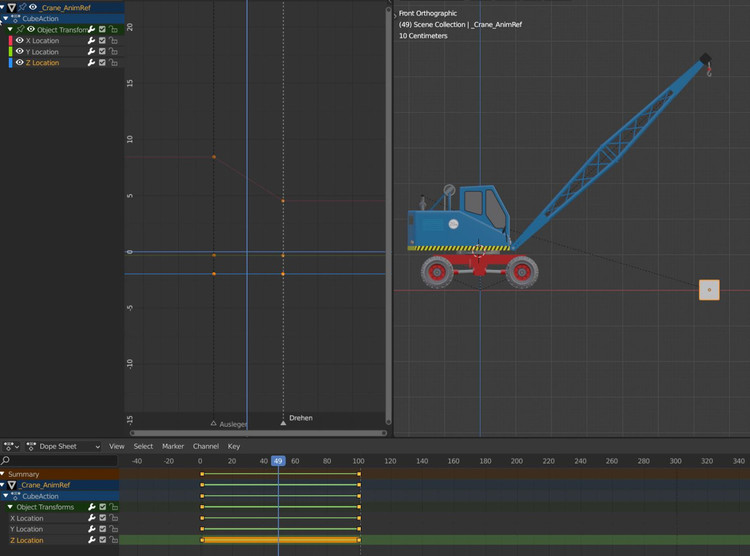Click the magnifier icon in Dope Sheet search
The image size is (750, 556).
click(x=6, y=460)
